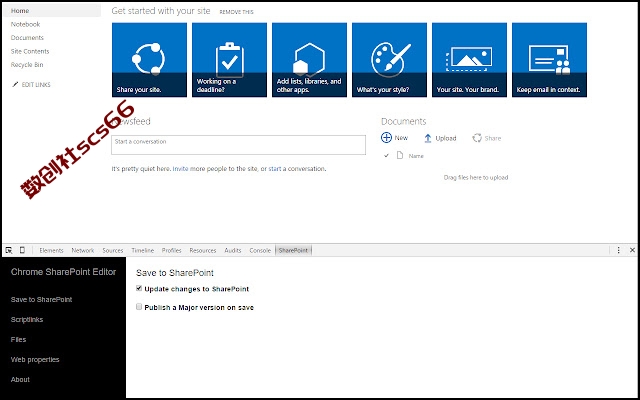Screen dimensions: 640x400
Task: Switch to the Resources tab
Action: pyautogui.click(x=203, y=250)
